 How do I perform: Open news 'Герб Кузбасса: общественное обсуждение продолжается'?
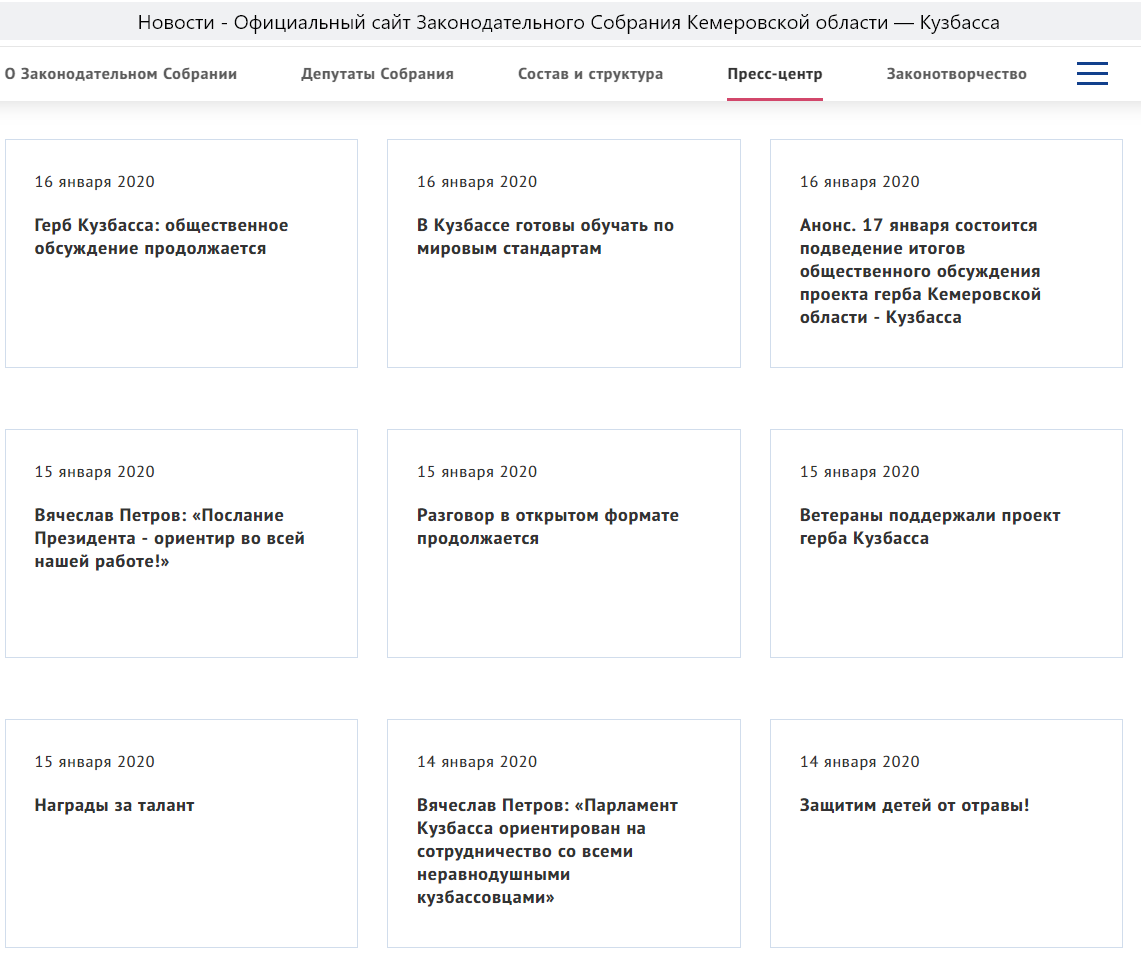point(162,236)
